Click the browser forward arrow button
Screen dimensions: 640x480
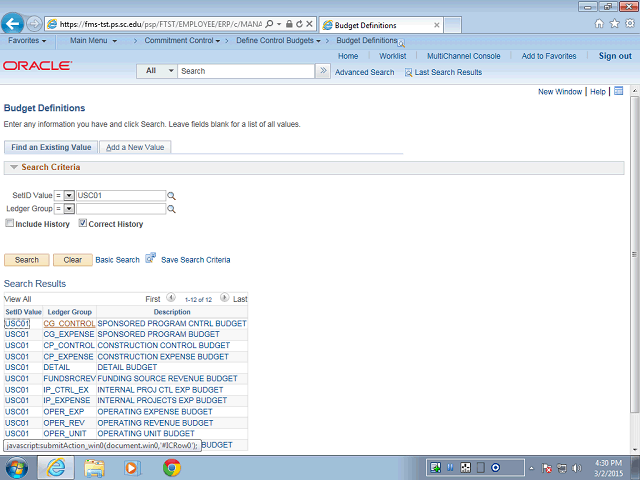pyautogui.click(x=34, y=24)
